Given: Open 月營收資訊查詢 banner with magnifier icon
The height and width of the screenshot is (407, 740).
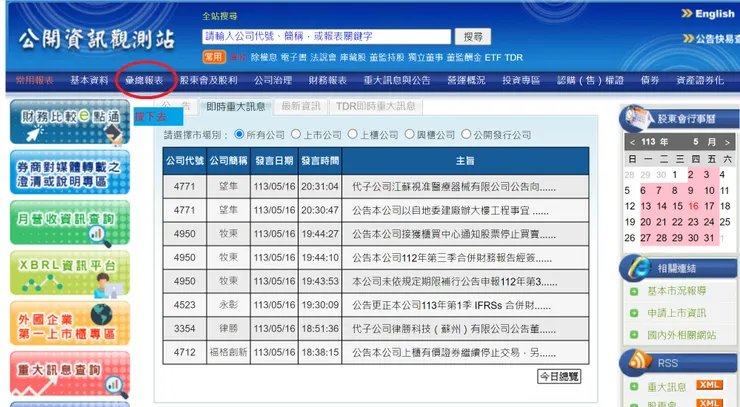Looking at the screenshot, I should point(69,222).
